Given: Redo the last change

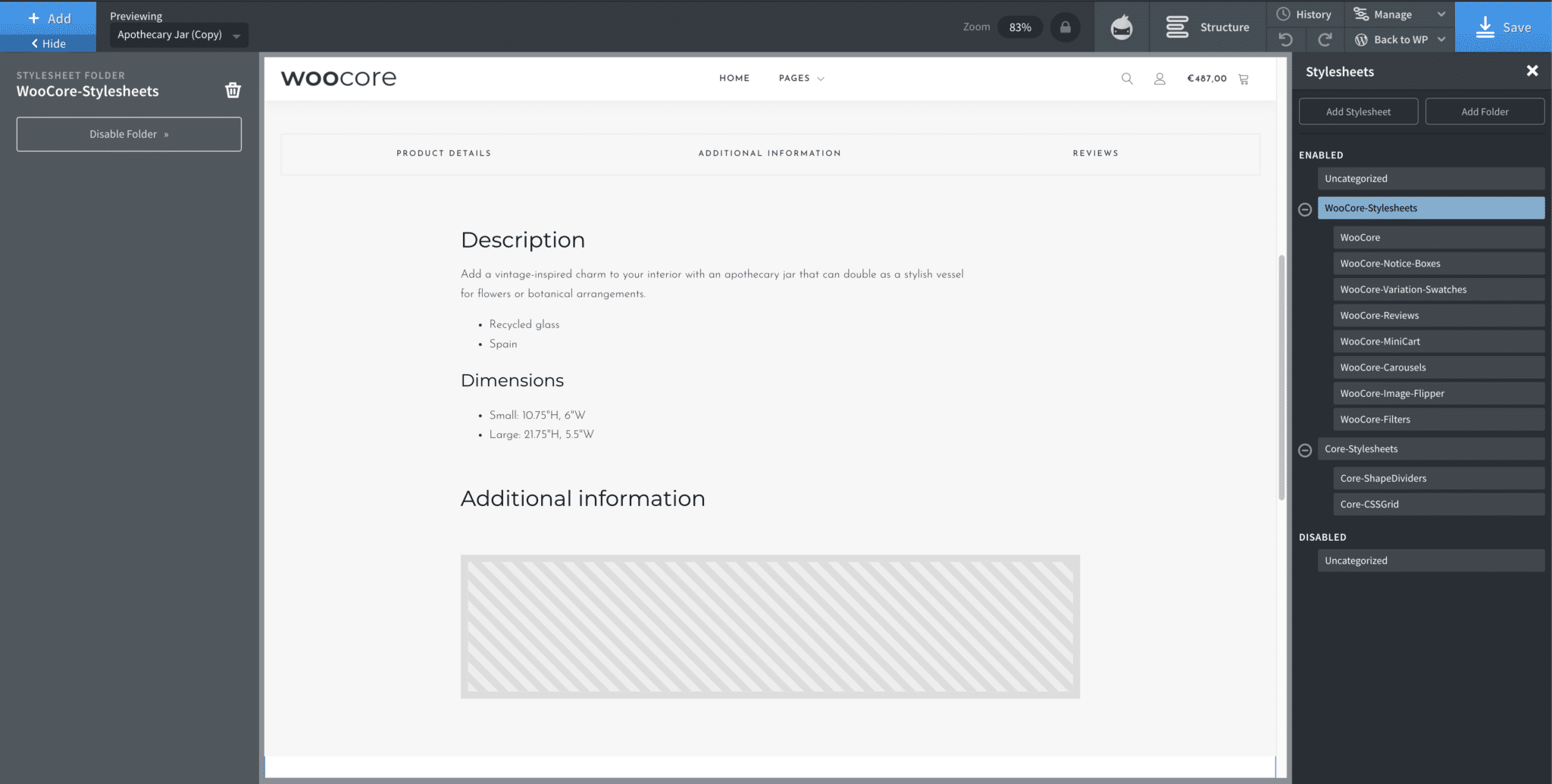Looking at the screenshot, I should pos(1323,39).
